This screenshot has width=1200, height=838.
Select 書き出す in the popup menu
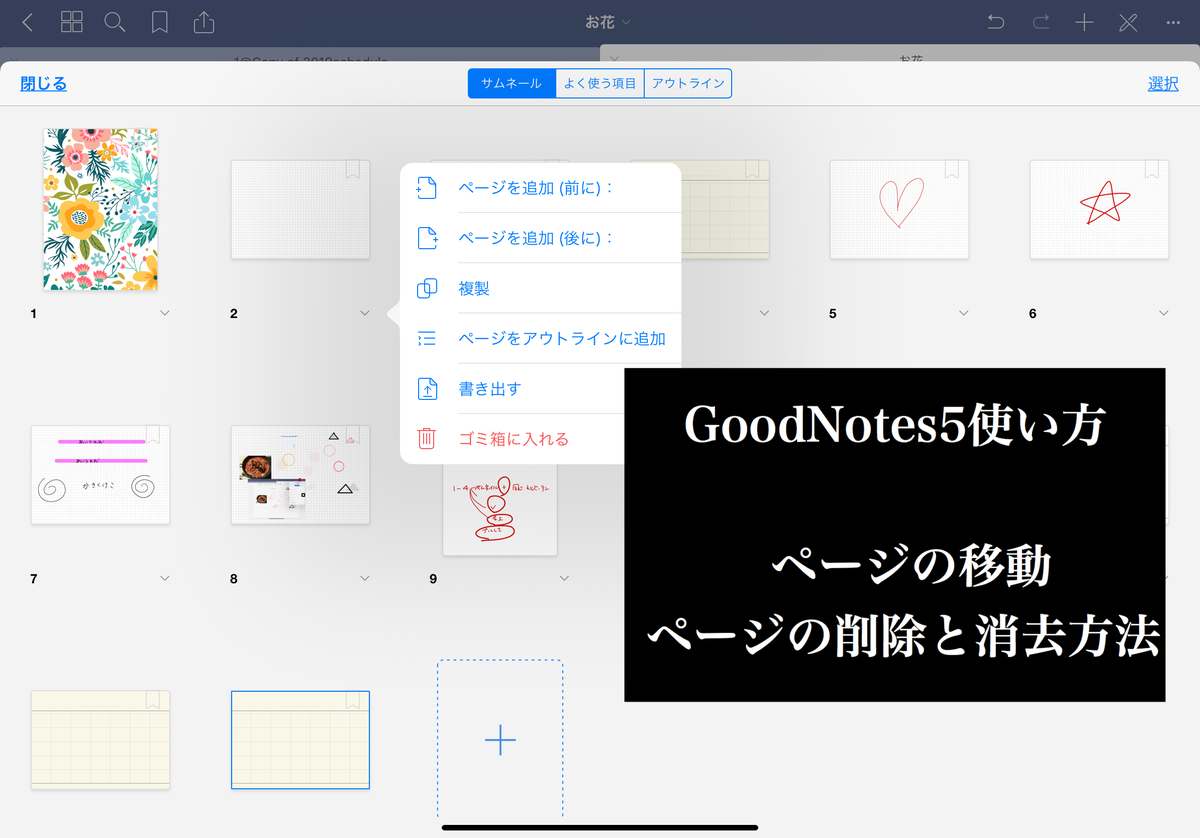tap(513, 388)
